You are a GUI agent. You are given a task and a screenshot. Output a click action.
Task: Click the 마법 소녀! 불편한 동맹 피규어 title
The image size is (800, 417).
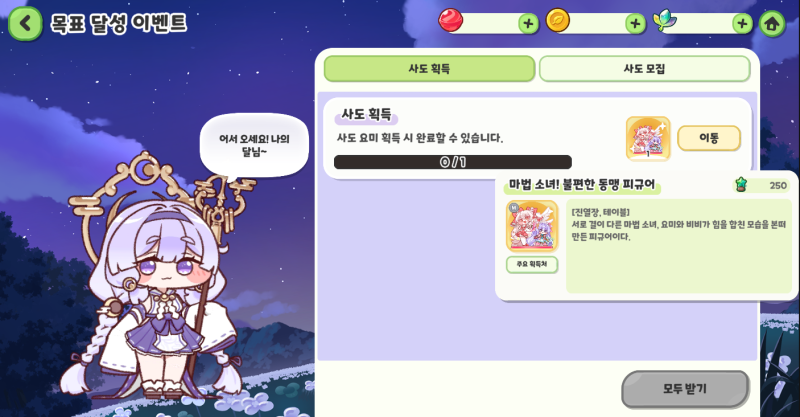tap(582, 185)
